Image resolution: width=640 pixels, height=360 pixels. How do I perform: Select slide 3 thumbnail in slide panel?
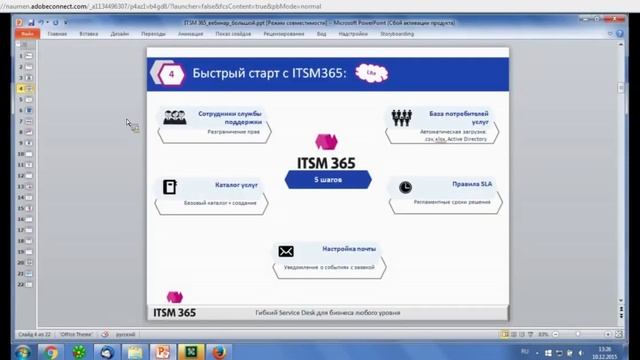[x=29, y=78]
